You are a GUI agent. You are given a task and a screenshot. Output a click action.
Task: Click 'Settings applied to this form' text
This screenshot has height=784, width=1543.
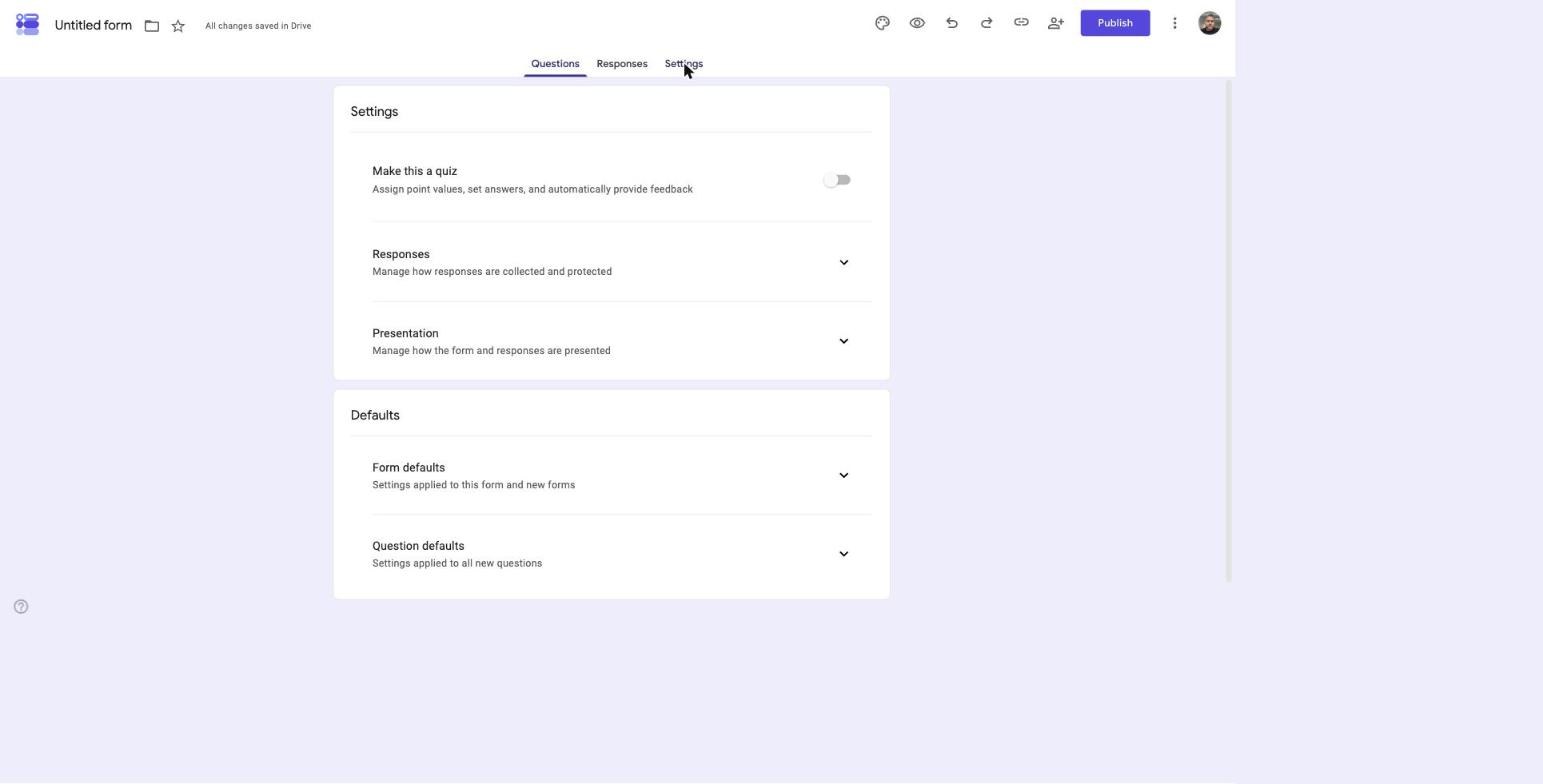click(x=473, y=485)
